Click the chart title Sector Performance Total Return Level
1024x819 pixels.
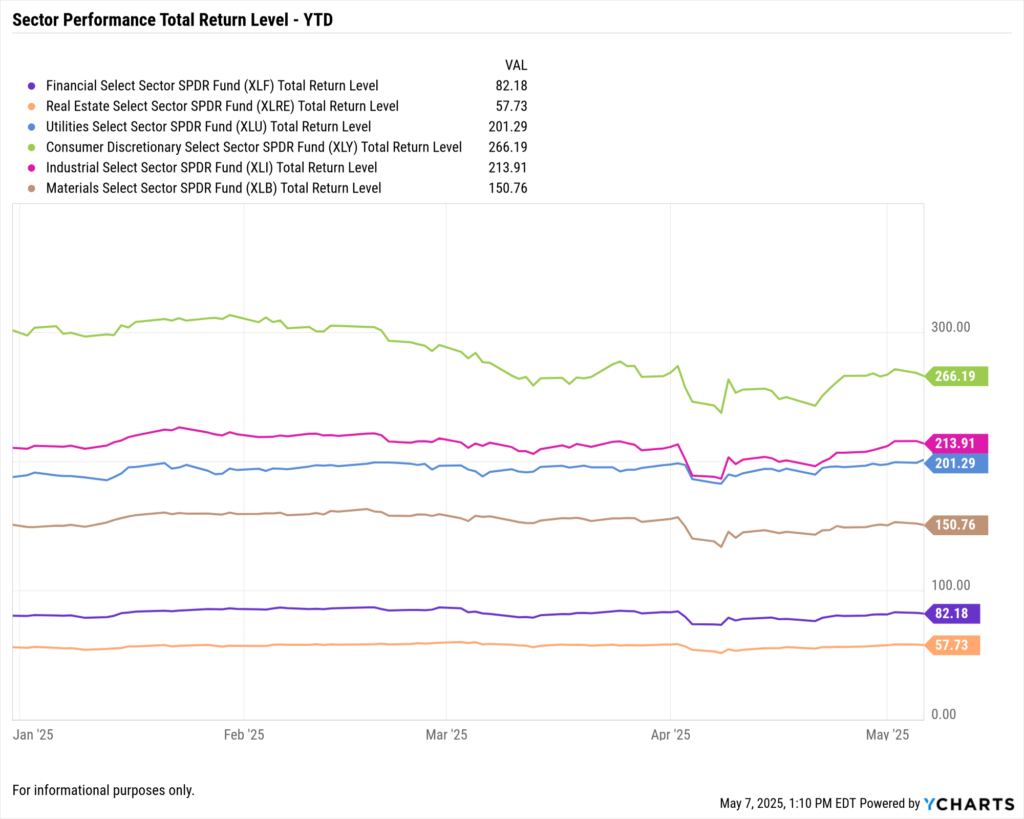point(172,20)
